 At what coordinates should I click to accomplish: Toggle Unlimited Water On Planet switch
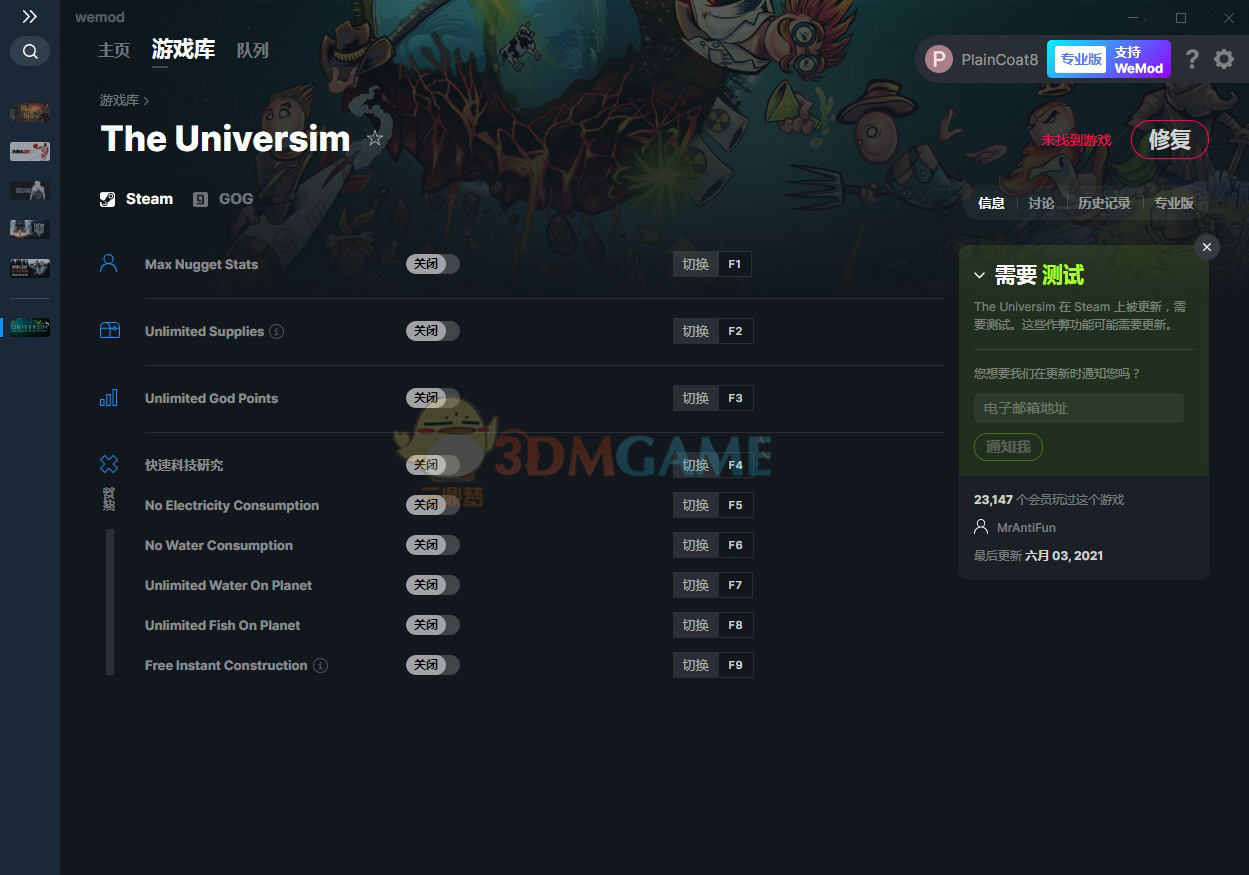tap(433, 585)
